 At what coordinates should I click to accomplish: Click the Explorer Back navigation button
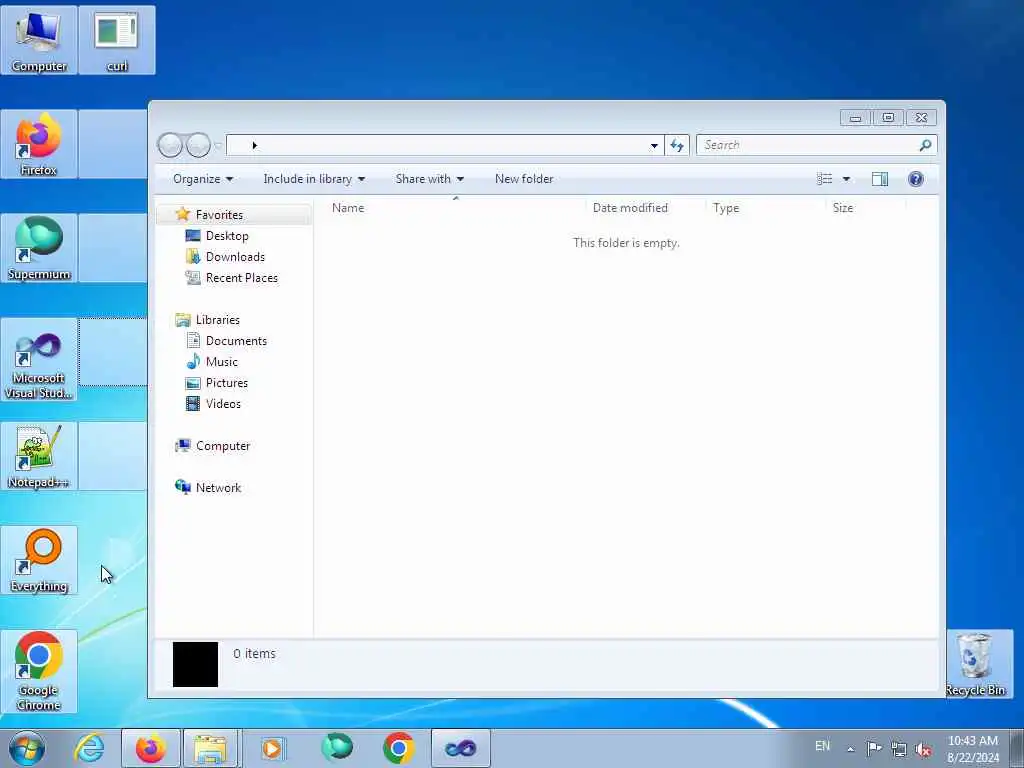[170, 145]
